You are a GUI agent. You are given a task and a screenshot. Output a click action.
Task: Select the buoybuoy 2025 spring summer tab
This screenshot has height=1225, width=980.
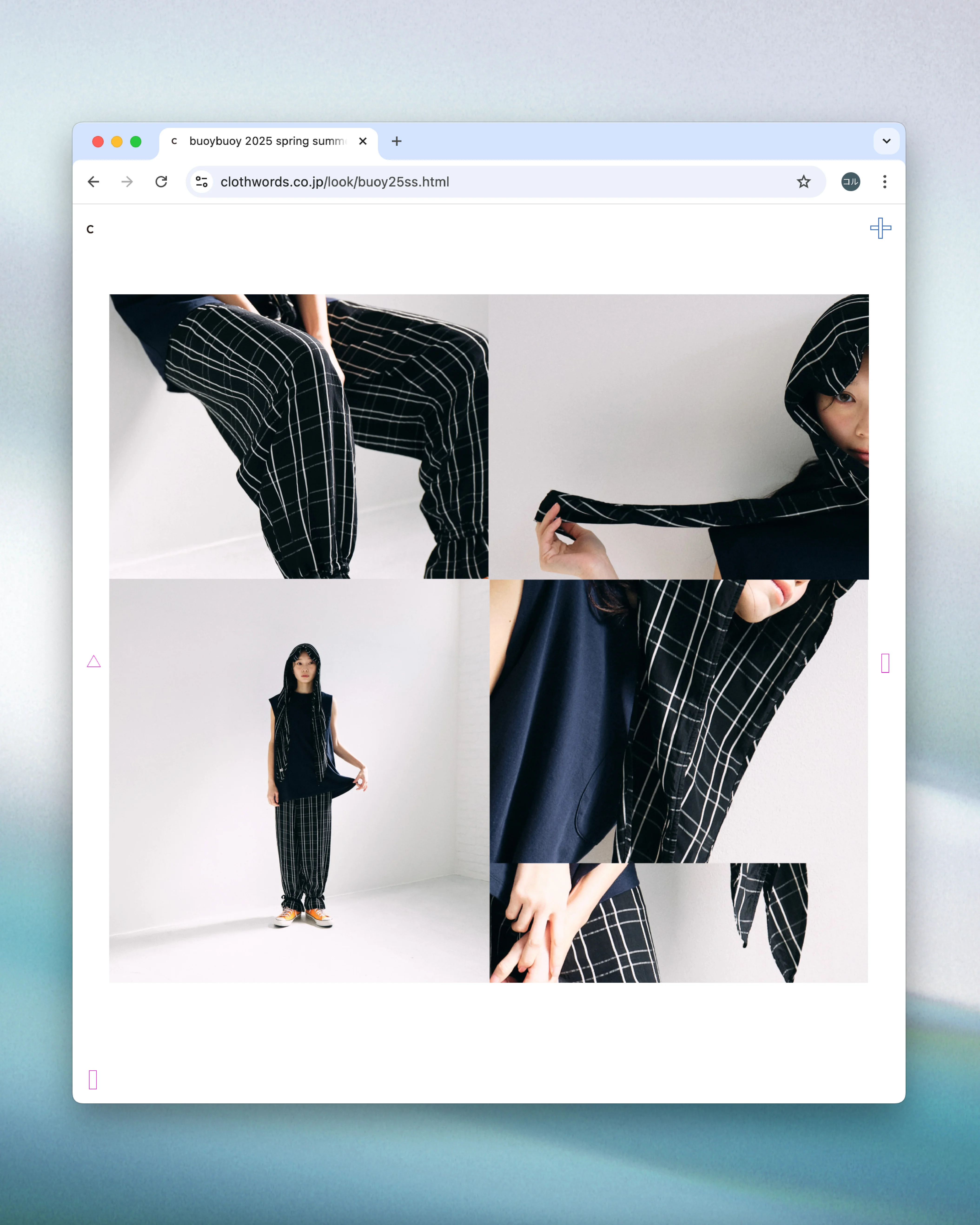(x=269, y=142)
